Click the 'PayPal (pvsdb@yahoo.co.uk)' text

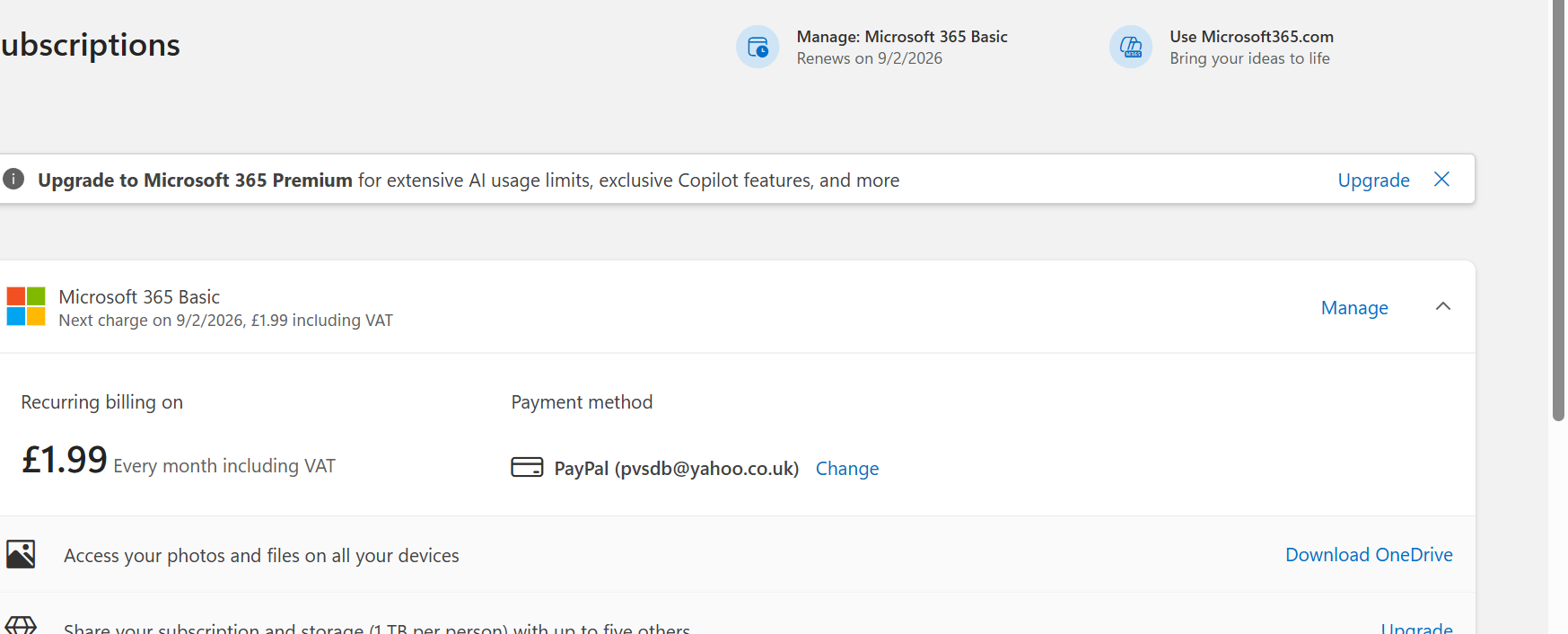pos(677,469)
